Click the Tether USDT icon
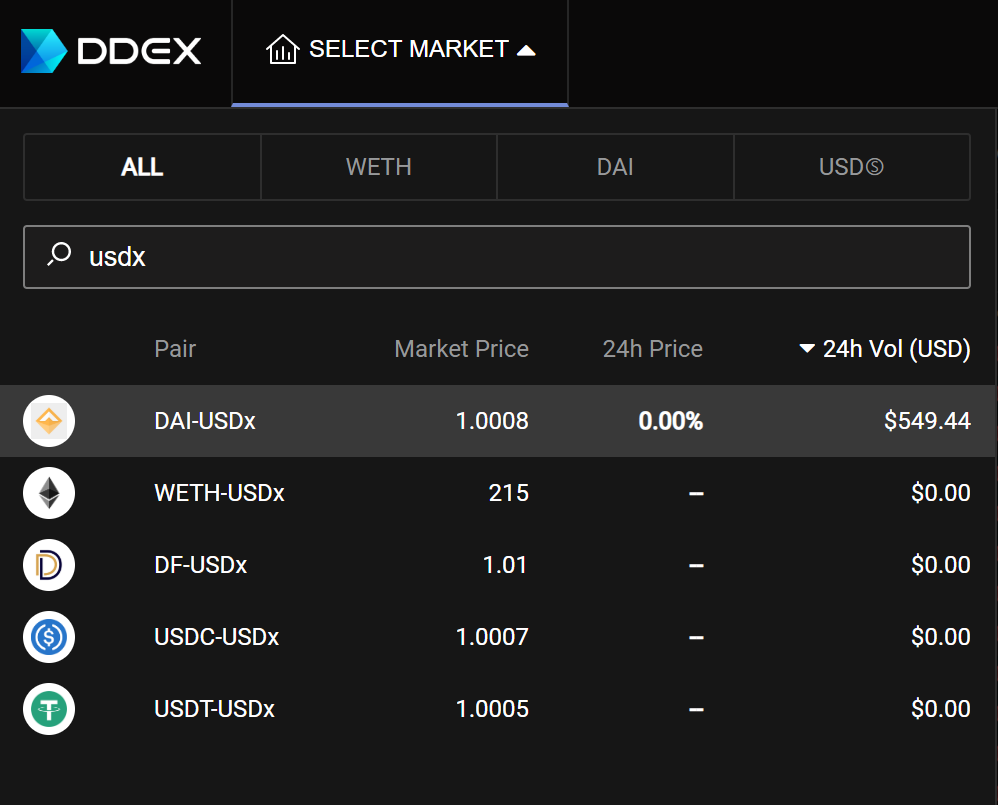This screenshot has width=998, height=805. pyautogui.click(x=49, y=708)
